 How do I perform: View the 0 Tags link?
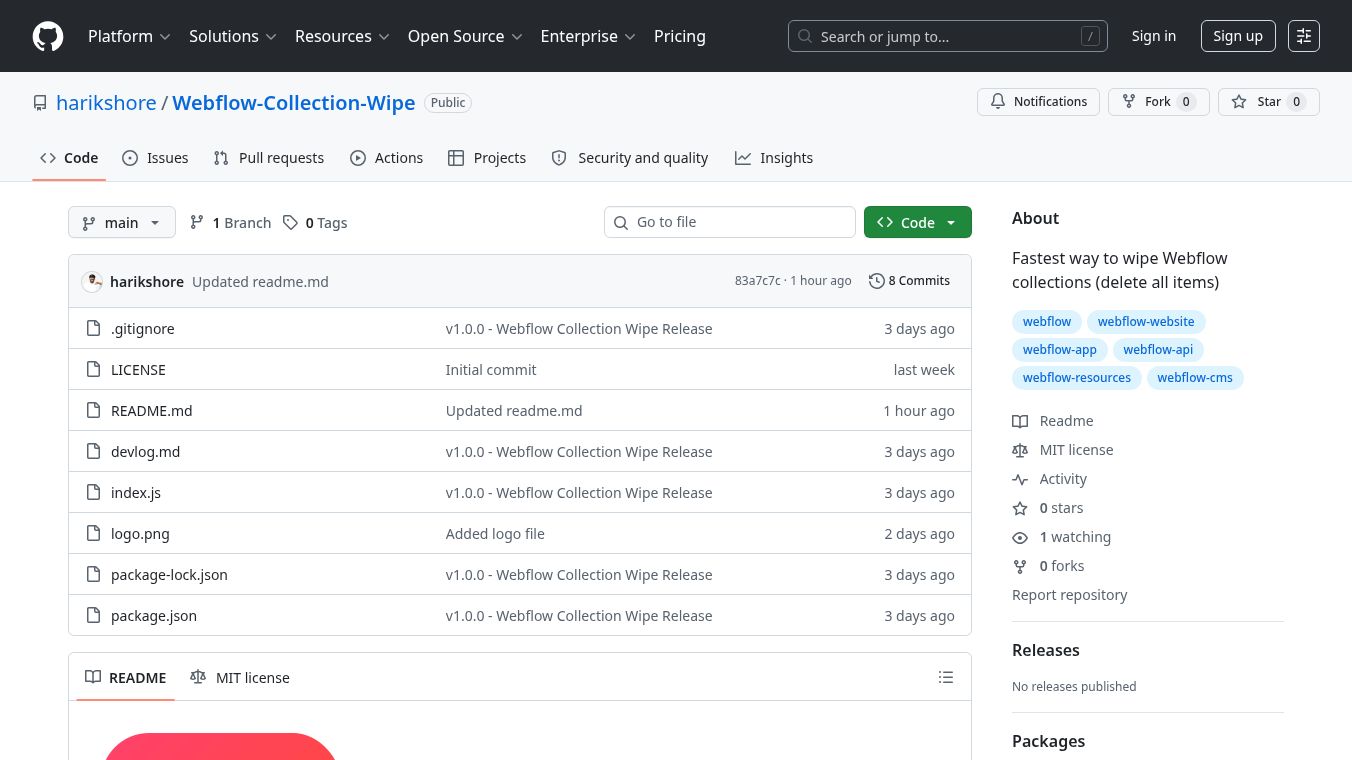point(315,222)
